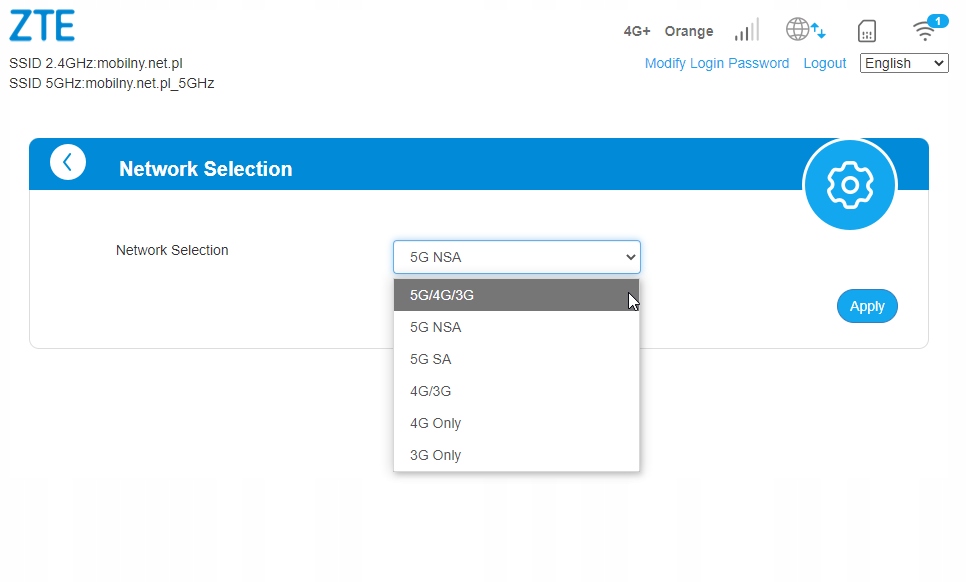Open the English language dropdown
967x582 pixels.
(x=904, y=63)
